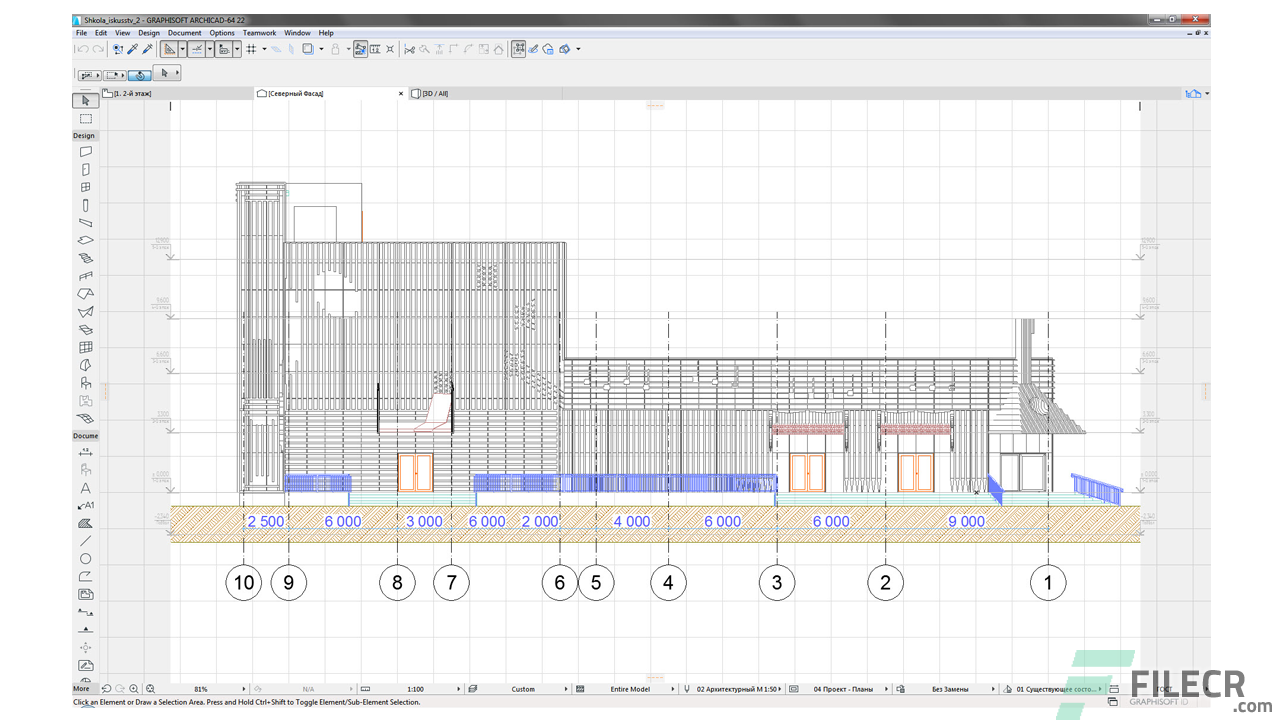The width and height of the screenshot is (1280, 720).
Task: Switch to the Северный Фасад tab
Action: (x=295, y=92)
